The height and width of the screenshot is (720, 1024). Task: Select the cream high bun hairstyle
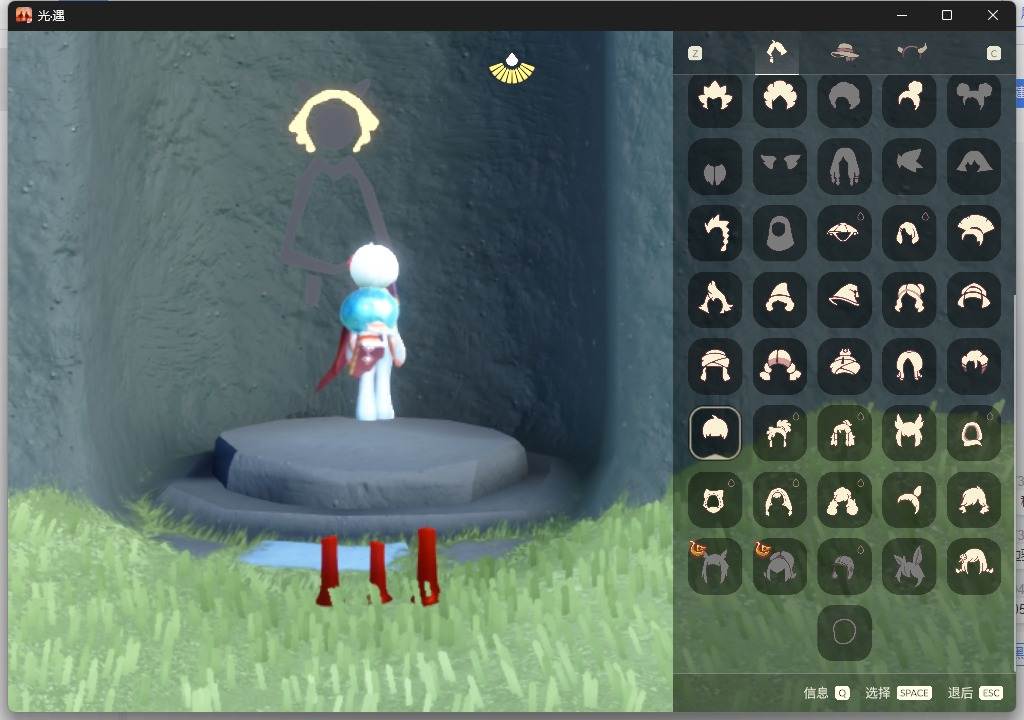(909, 99)
